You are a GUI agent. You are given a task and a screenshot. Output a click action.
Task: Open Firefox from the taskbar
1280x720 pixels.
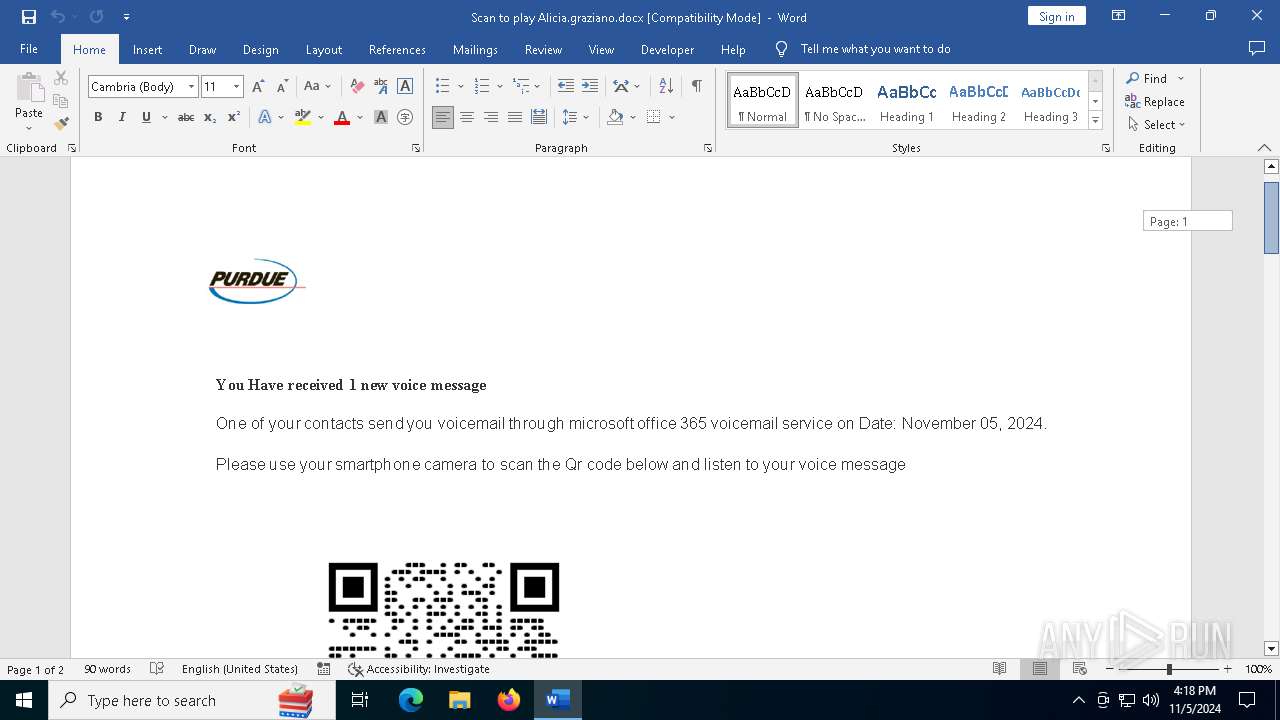tap(509, 700)
